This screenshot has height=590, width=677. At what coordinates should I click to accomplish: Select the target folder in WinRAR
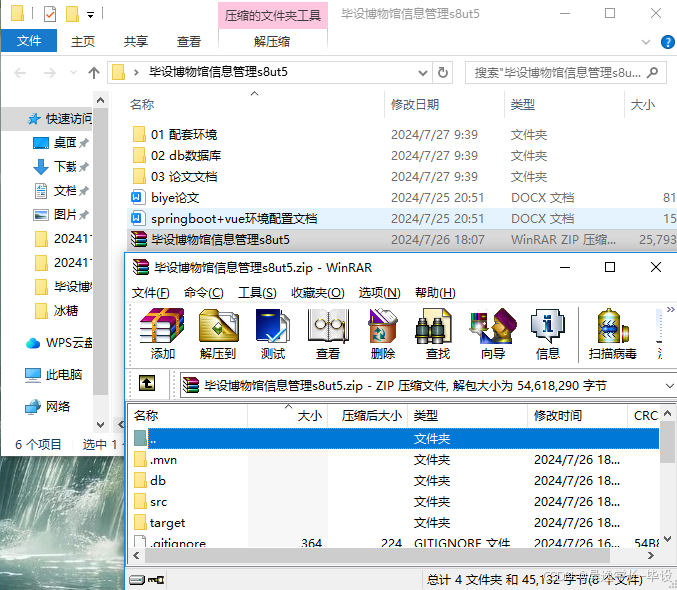(x=394, y=523)
